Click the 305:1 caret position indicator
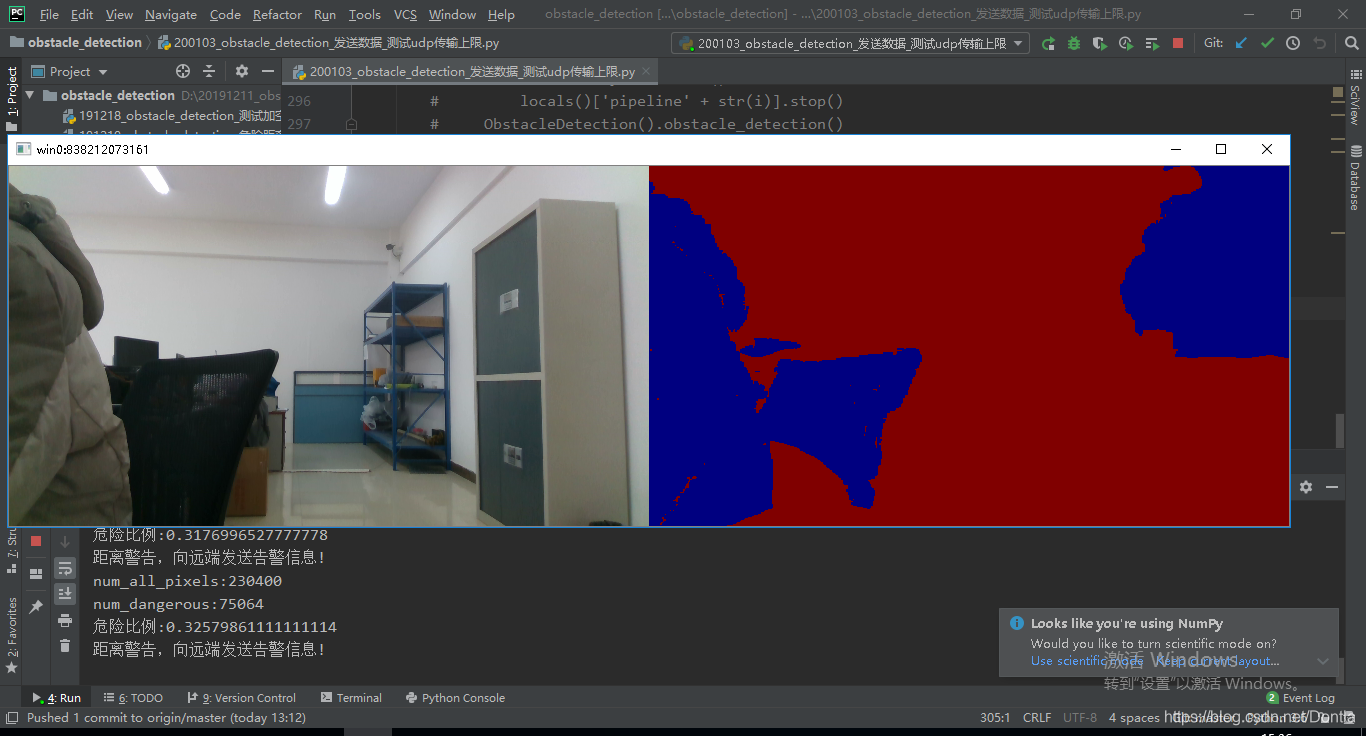The width and height of the screenshot is (1366, 736). click(995, 718)
